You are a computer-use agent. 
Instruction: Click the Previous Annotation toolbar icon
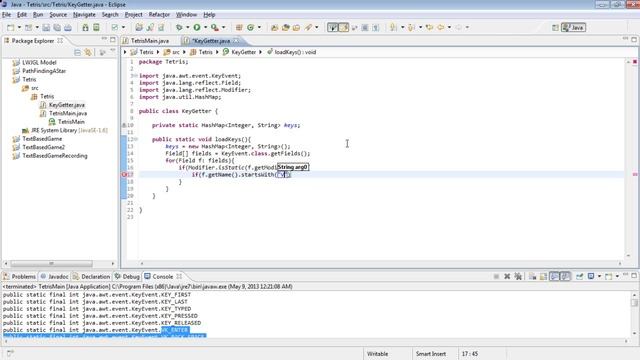(411, 27)
